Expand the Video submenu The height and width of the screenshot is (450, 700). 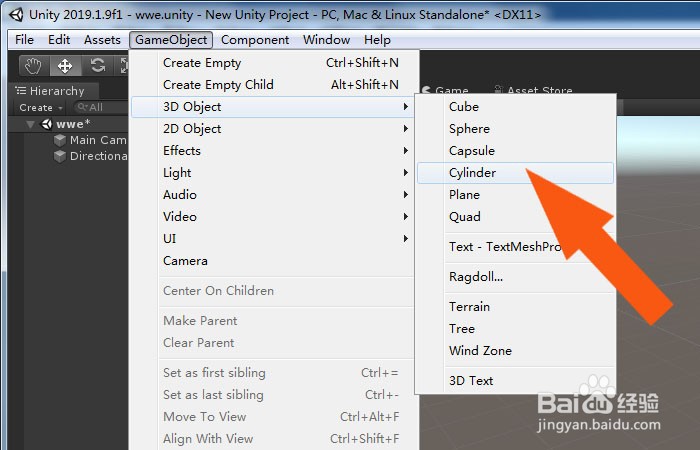click(275, 217)
